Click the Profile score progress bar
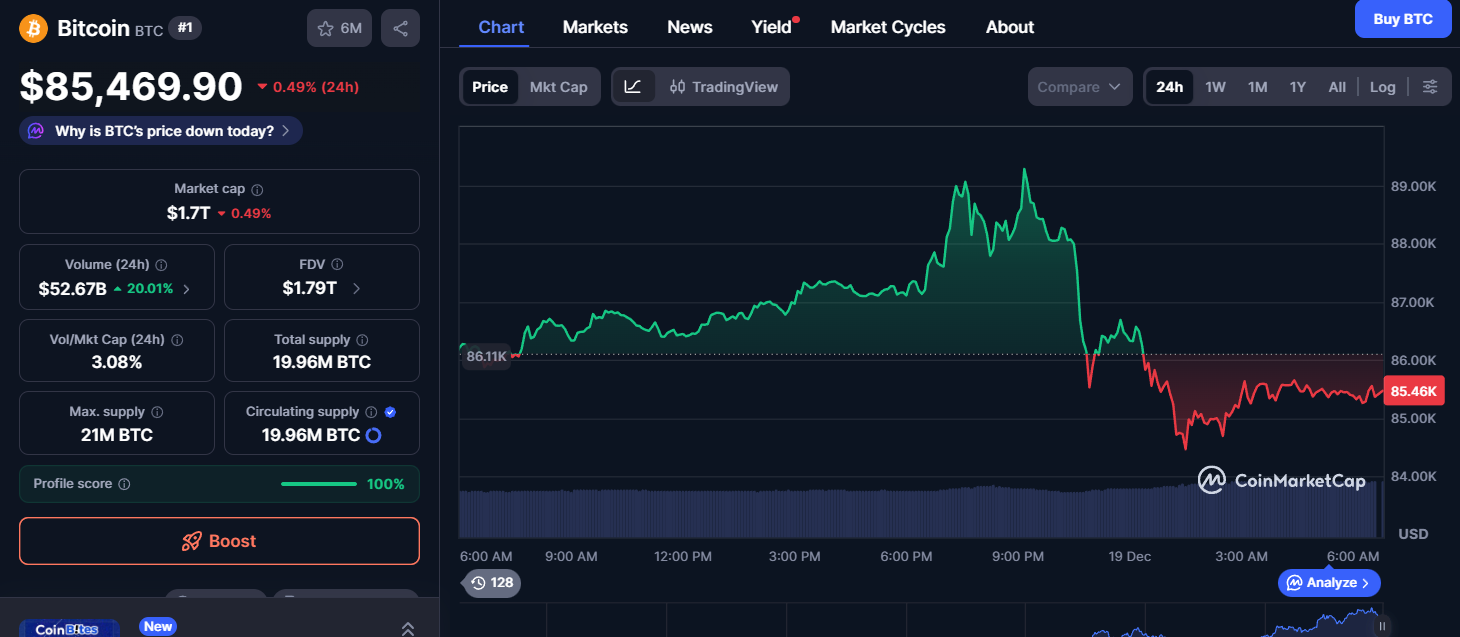The width and height of the screenshot is (1460, 637). coord(318,483)
